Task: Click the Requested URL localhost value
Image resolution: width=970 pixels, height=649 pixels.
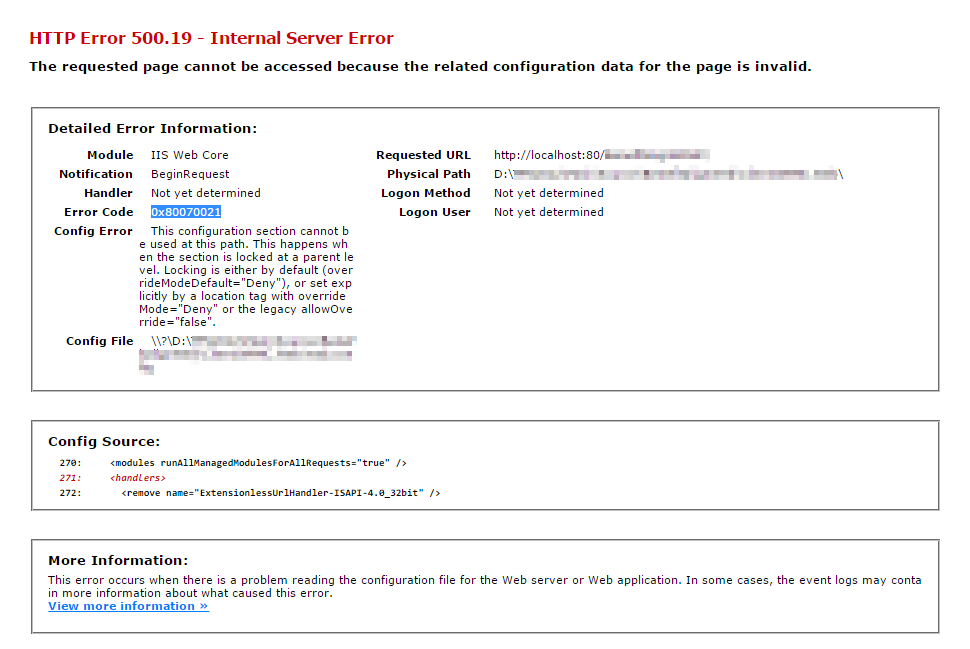Action: [600, 155]
